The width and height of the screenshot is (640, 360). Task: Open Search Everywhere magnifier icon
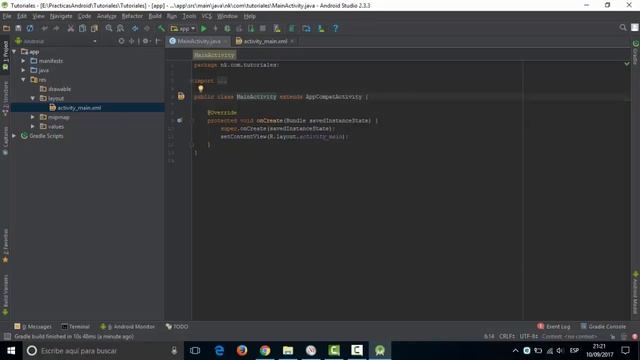click(x=622, y=28)
